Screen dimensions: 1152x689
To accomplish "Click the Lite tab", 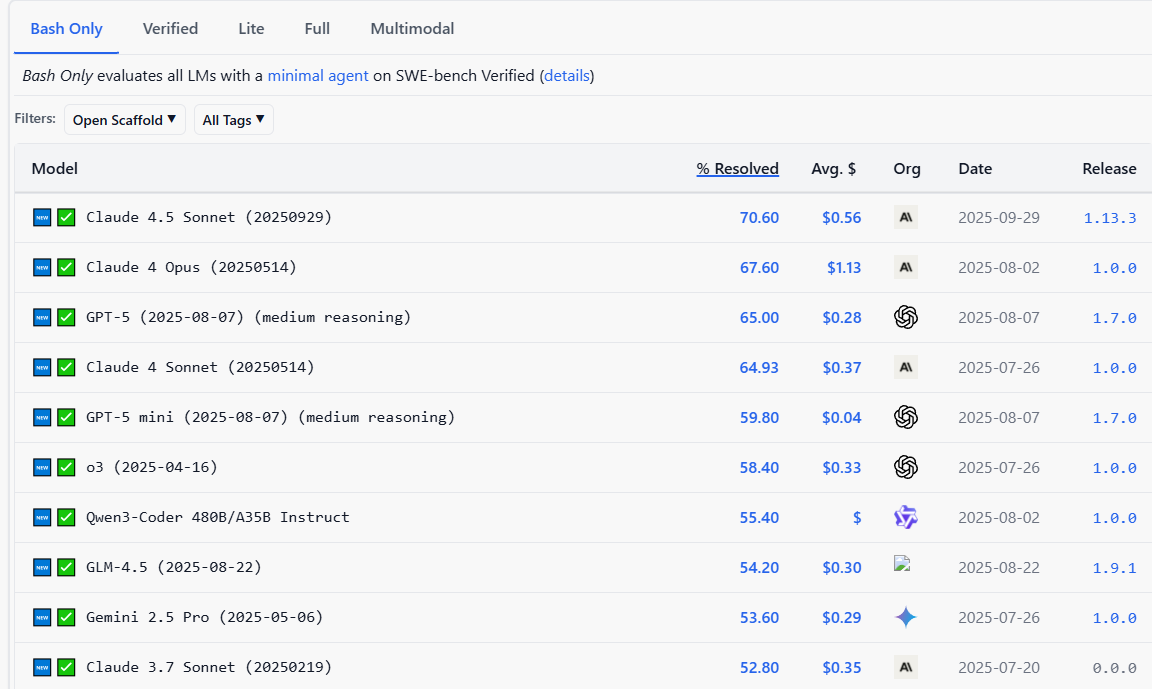I will [251, 29].
